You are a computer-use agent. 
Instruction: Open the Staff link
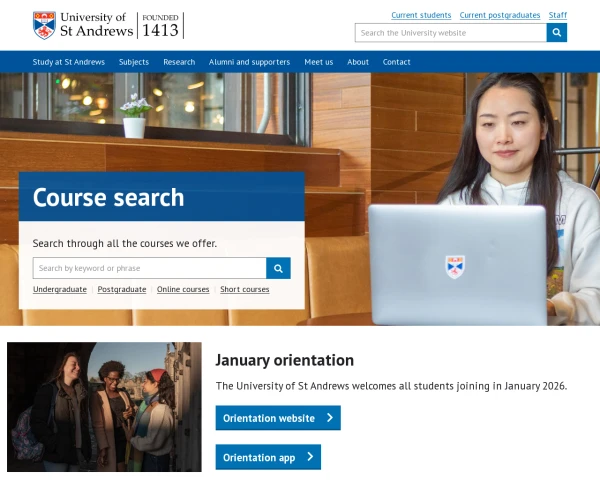pos(558,15)
